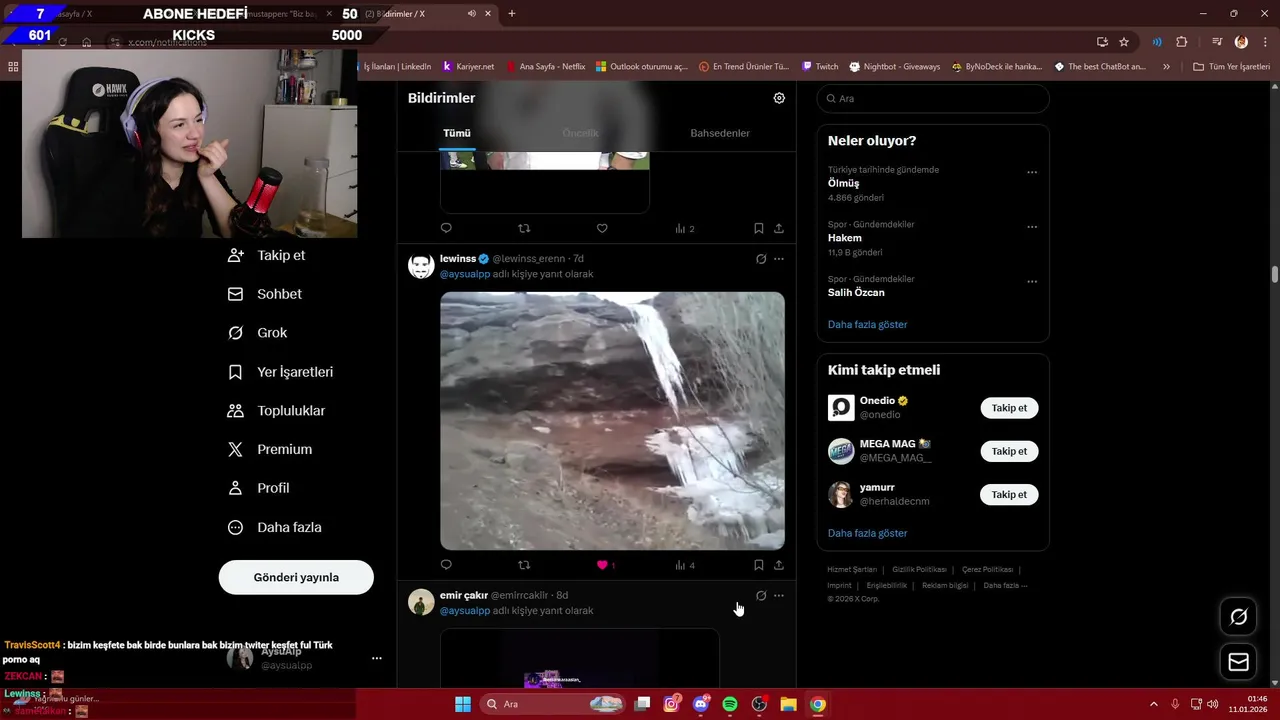Open Windows Start menu
Image resolution: width=1280 pixels, height=720 pixels.
pos(463,704)
